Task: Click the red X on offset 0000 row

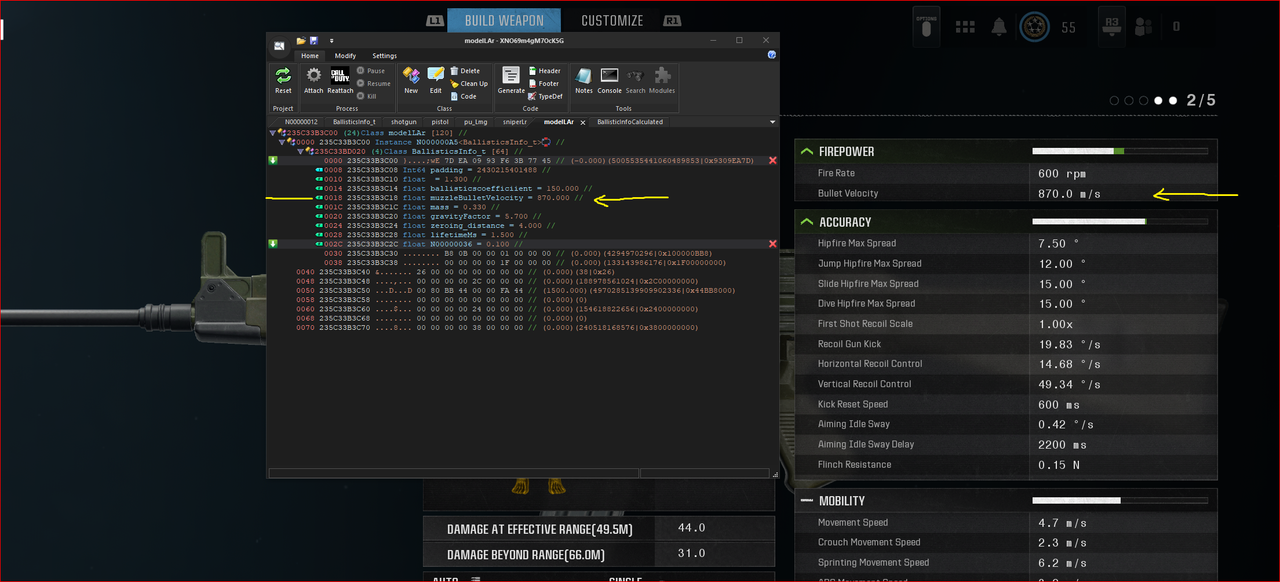Action: click(x=773, y=160)
